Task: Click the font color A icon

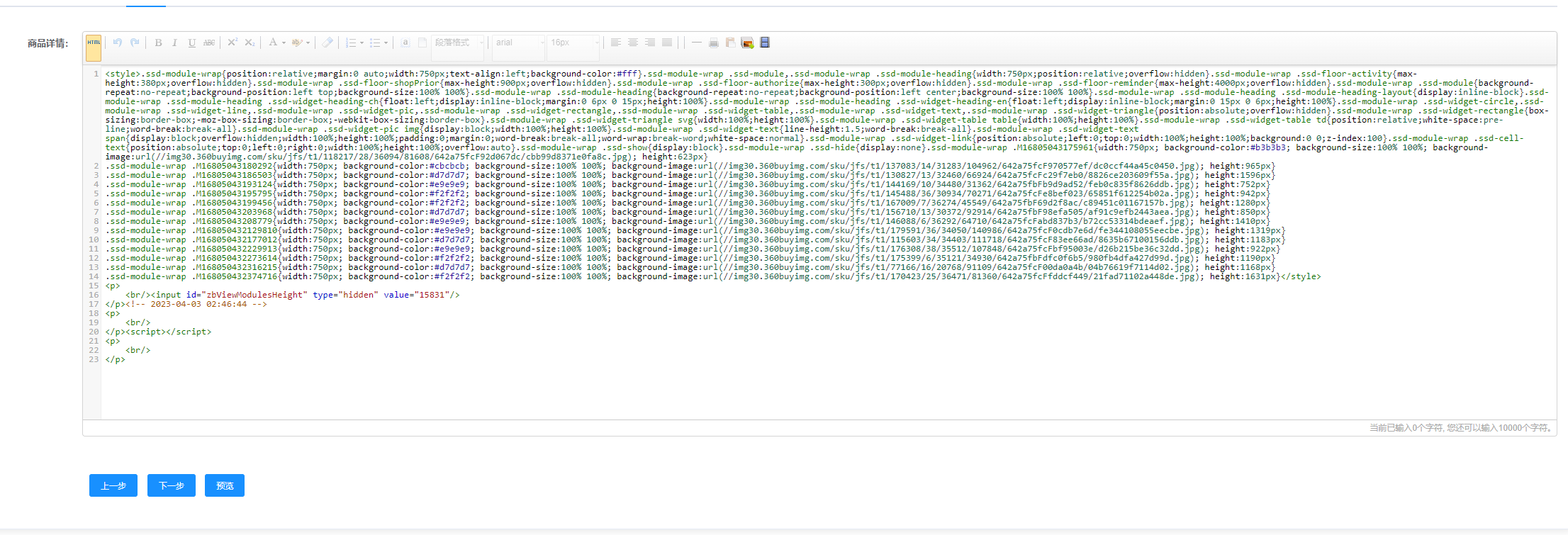Action: (272, 43)
